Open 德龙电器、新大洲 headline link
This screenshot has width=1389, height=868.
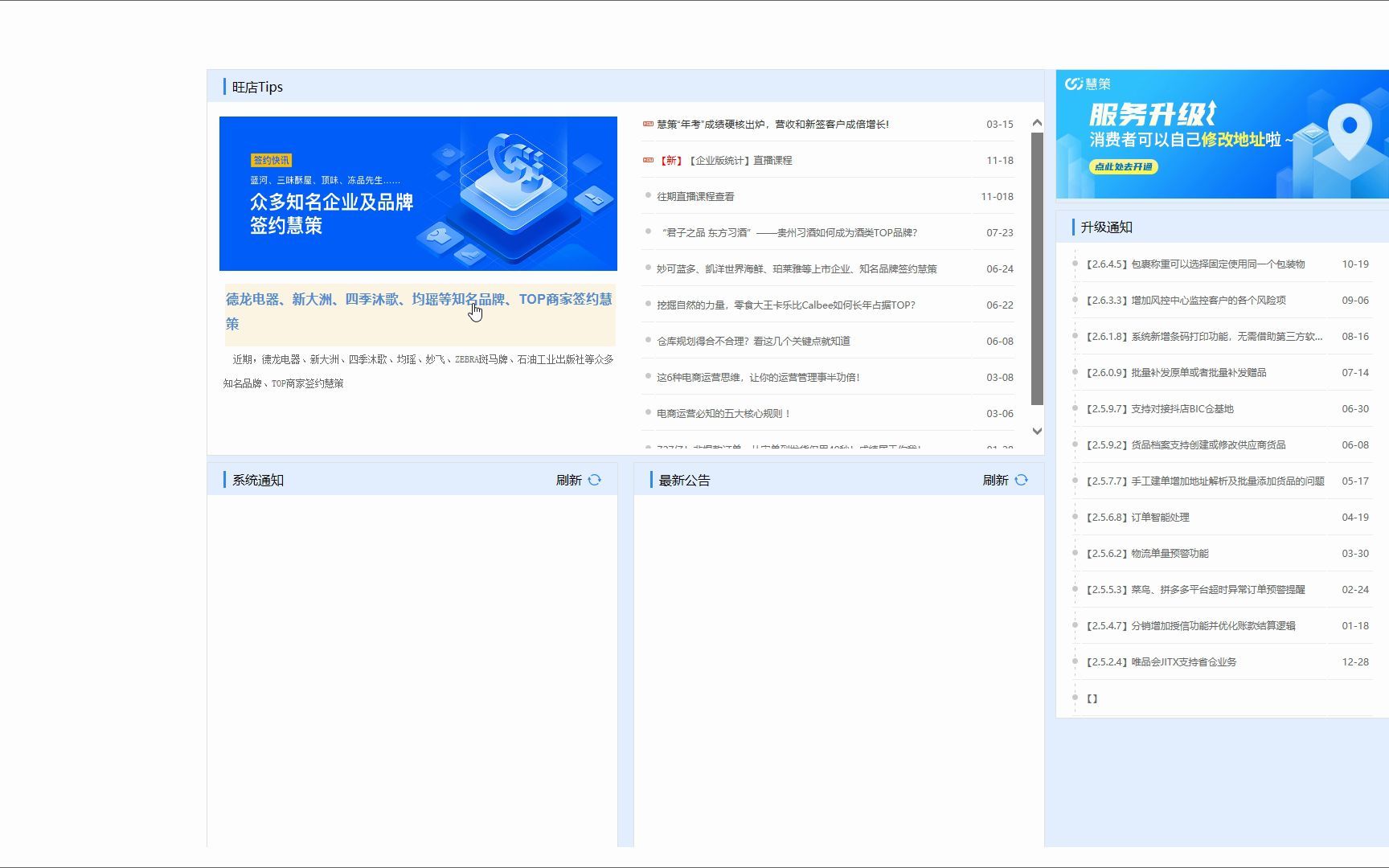point(419,311)
